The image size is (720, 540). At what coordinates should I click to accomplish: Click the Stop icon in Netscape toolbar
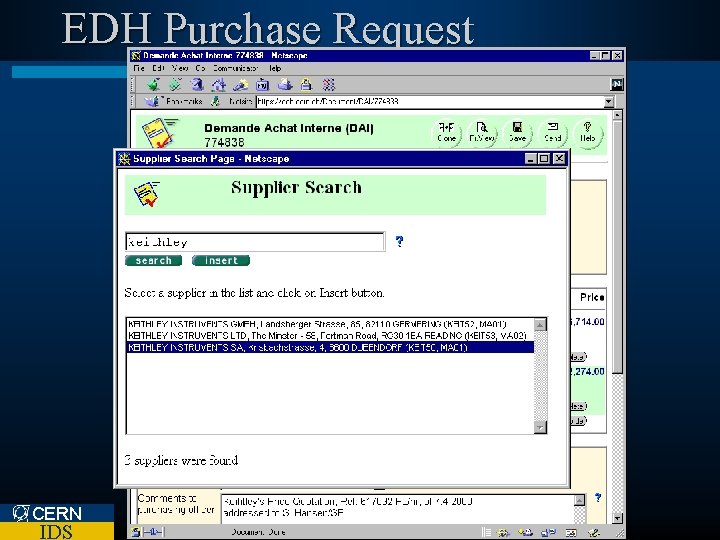[328, 84]
